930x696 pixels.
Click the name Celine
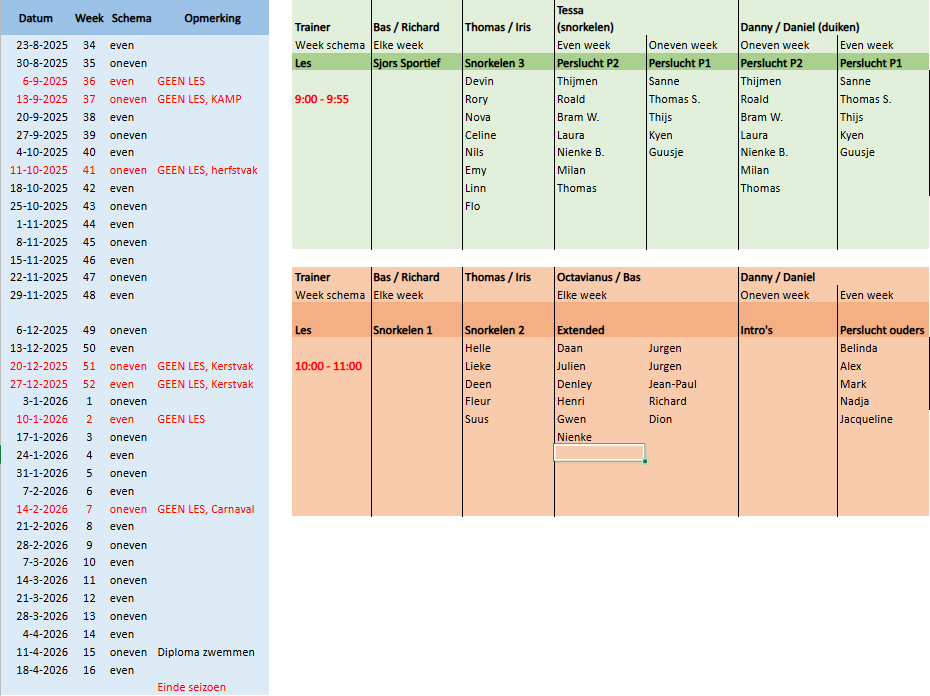click(x=480, y=135)
